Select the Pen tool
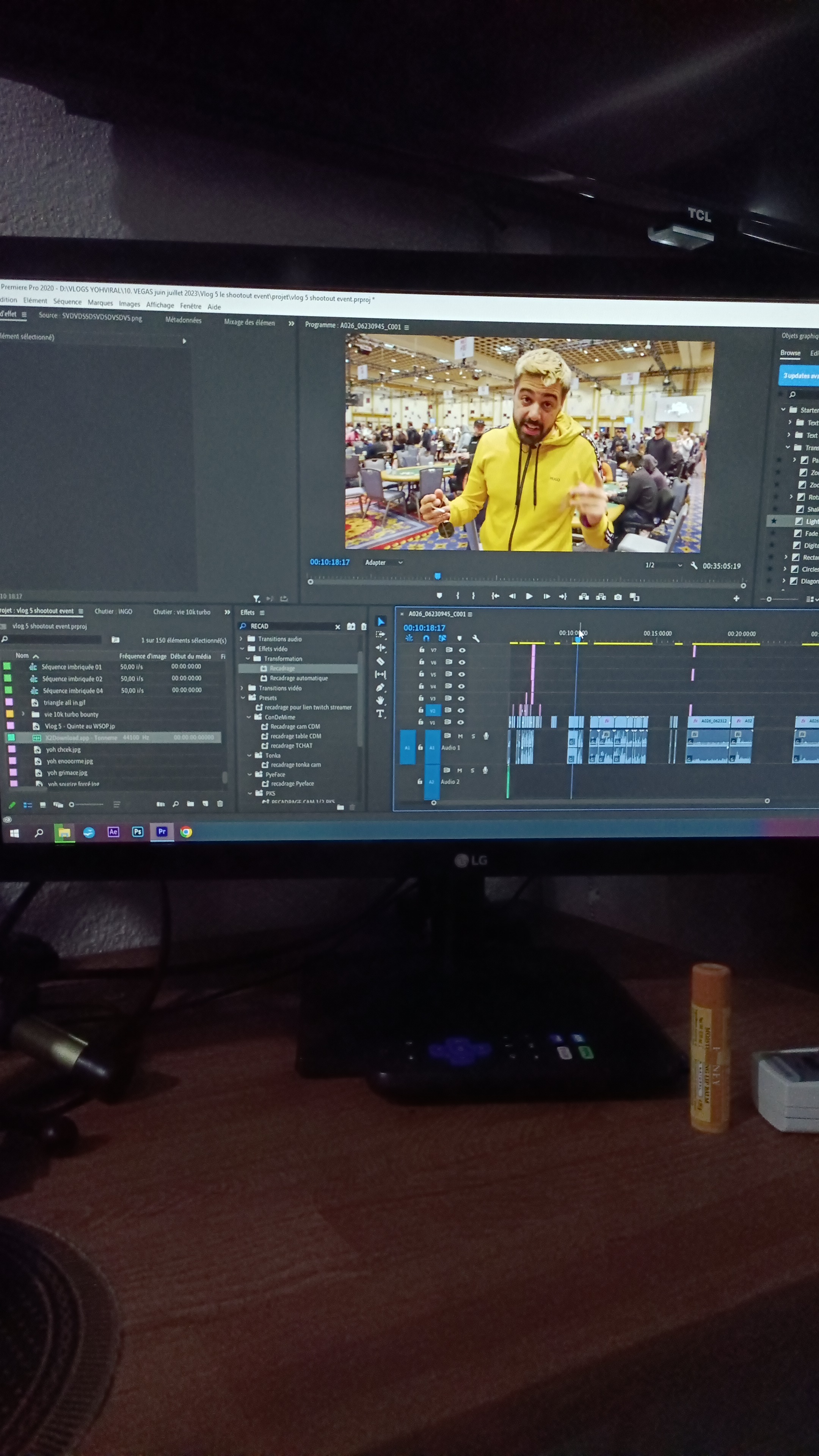This screenshot has width=819, height=1456. 380,687
